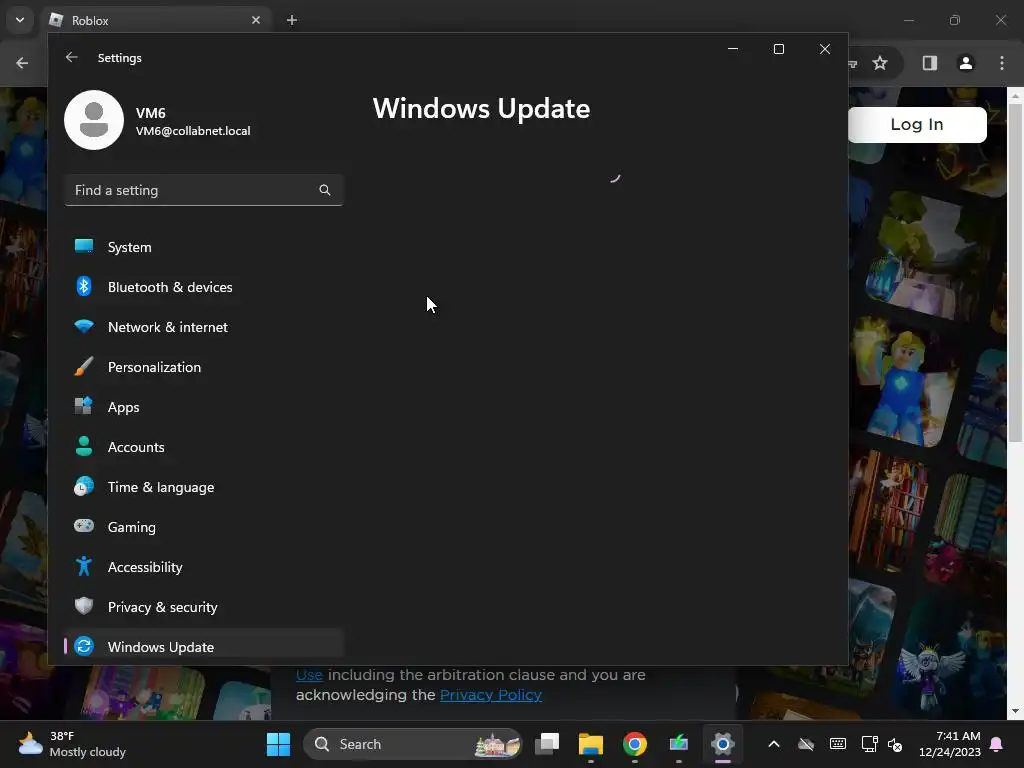
Task: Go to Personalization settings
Action: (x=204, y=367)
